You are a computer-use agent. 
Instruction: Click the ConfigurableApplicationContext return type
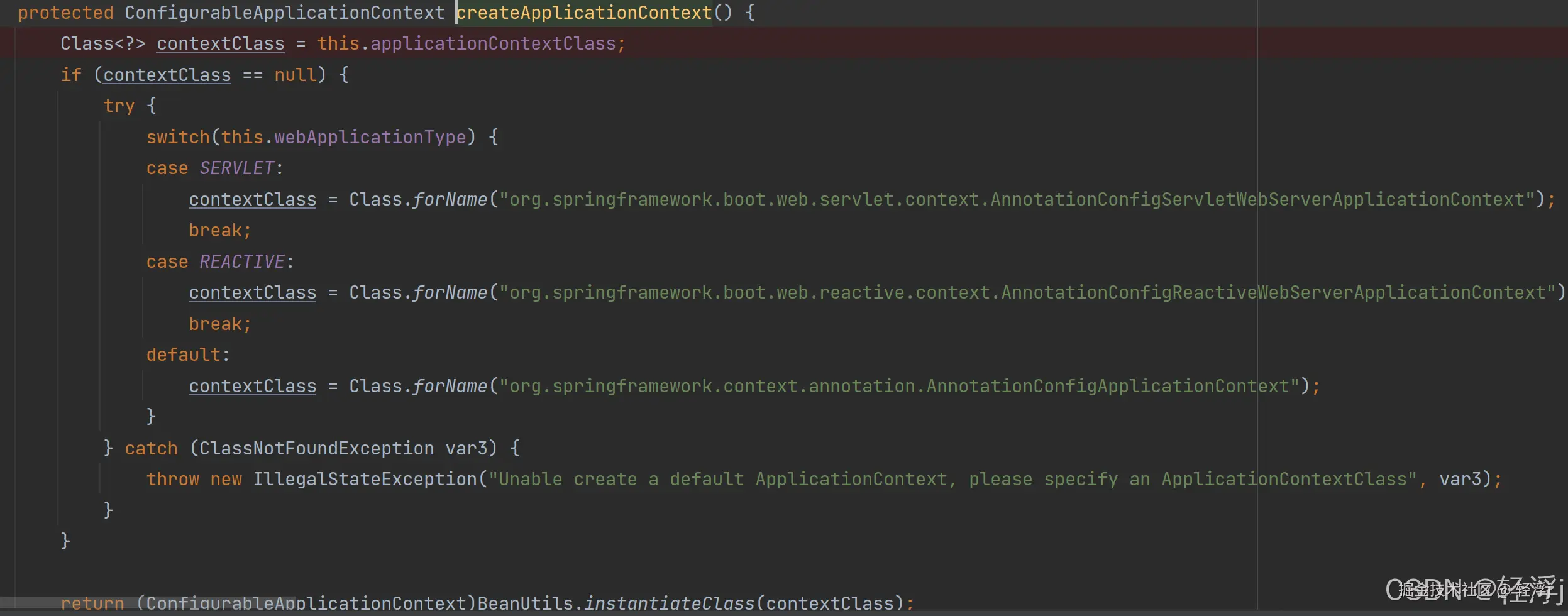285,13
